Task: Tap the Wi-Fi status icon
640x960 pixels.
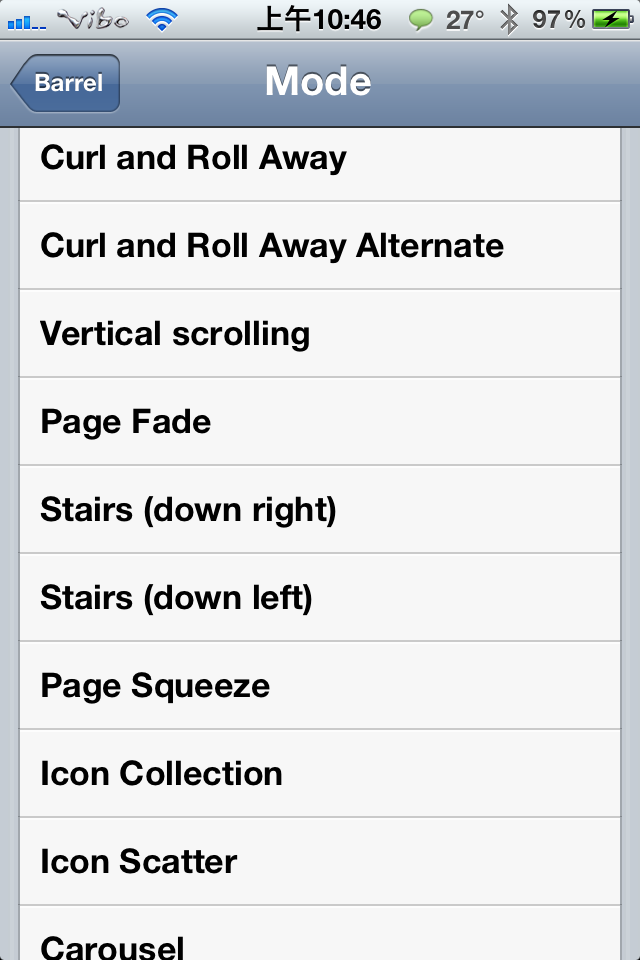Action: (x=162, y=20)
